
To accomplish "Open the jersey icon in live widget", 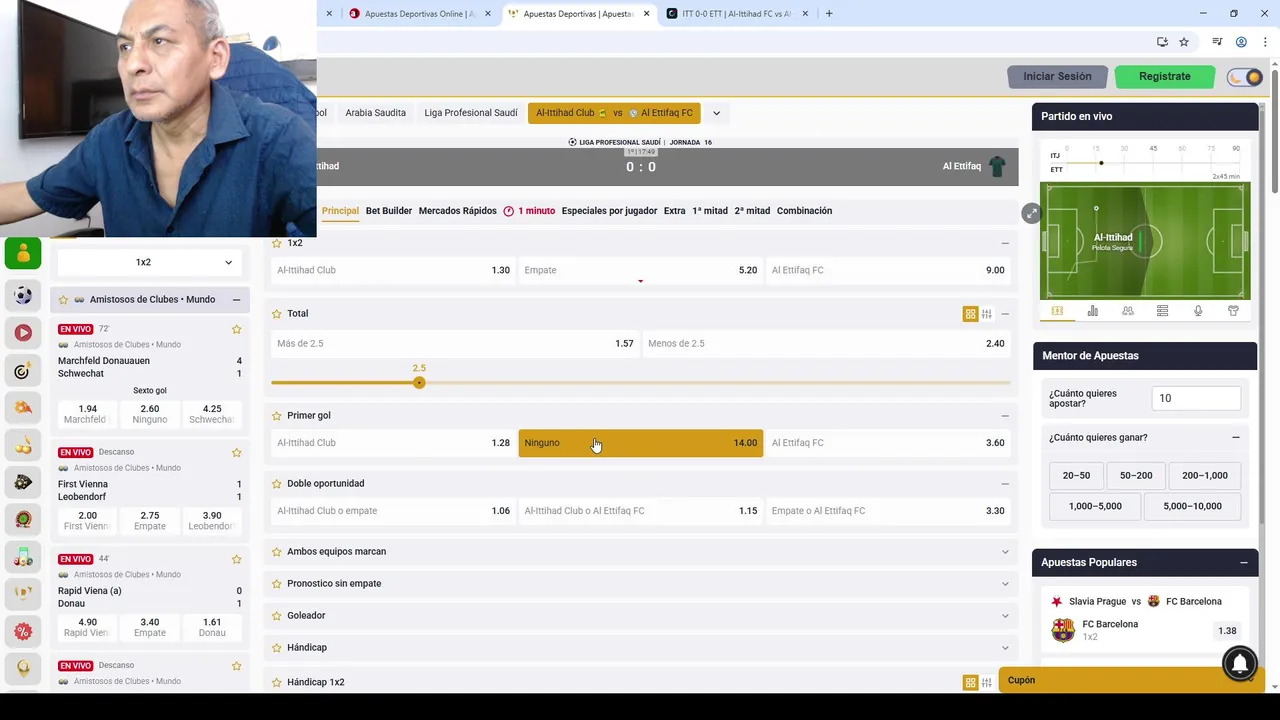I will pyautogui.click(x=1233, y=311).
